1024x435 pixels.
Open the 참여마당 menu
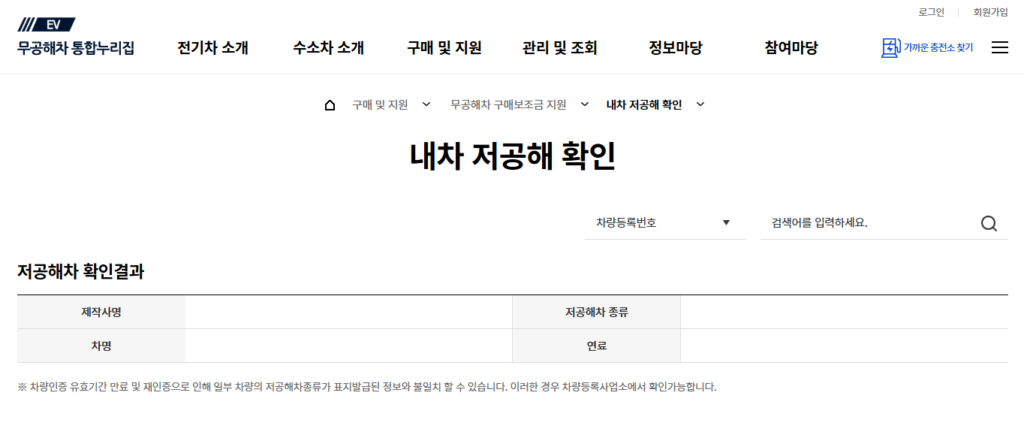[791, 48]
